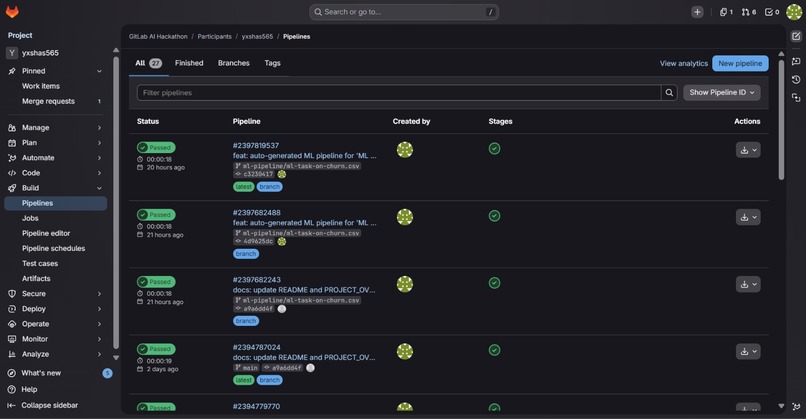
Task: Expand the Manage menu in sidebar
Action: coord(56,127)
